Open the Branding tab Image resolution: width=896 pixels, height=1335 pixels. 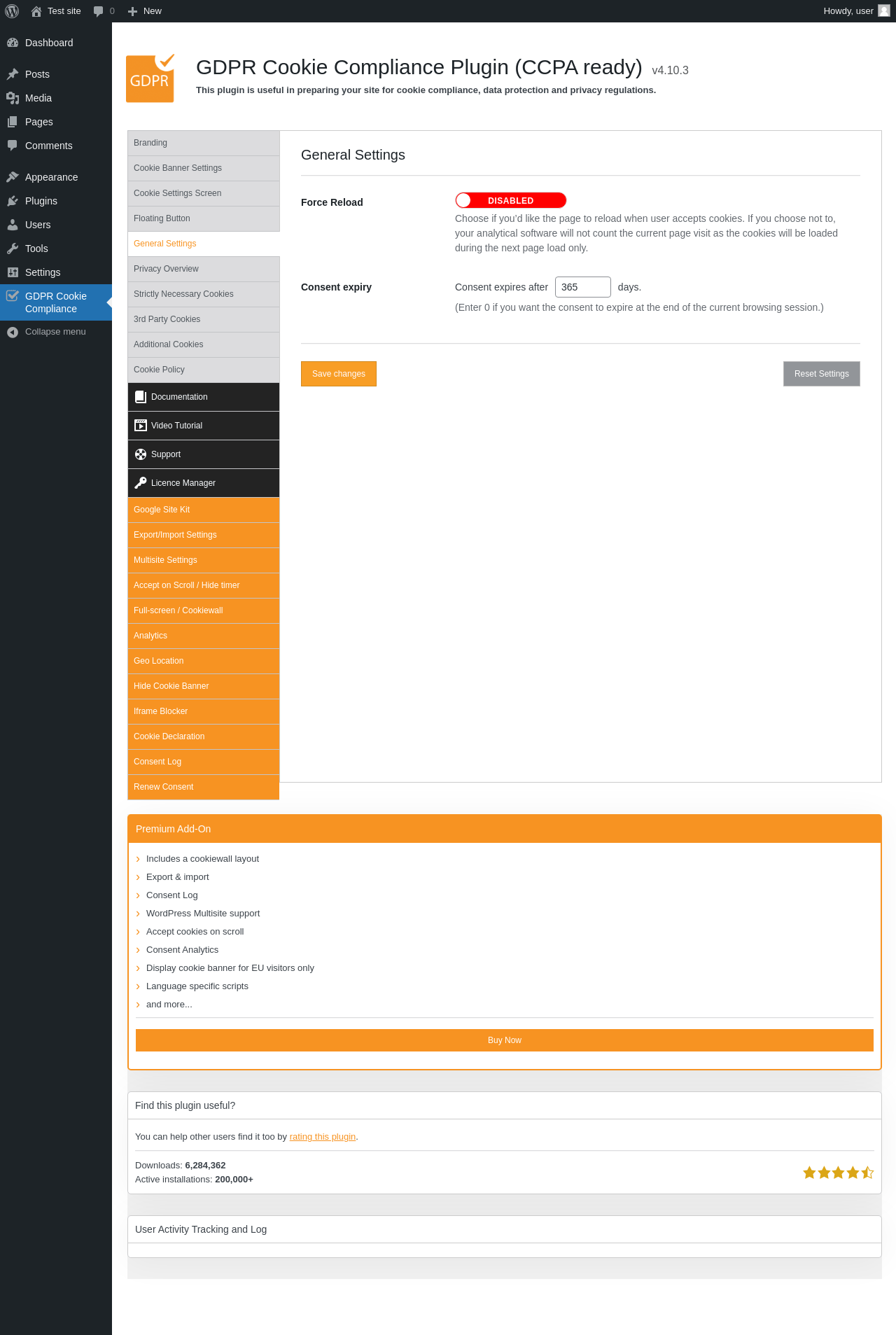click(204, 143)
